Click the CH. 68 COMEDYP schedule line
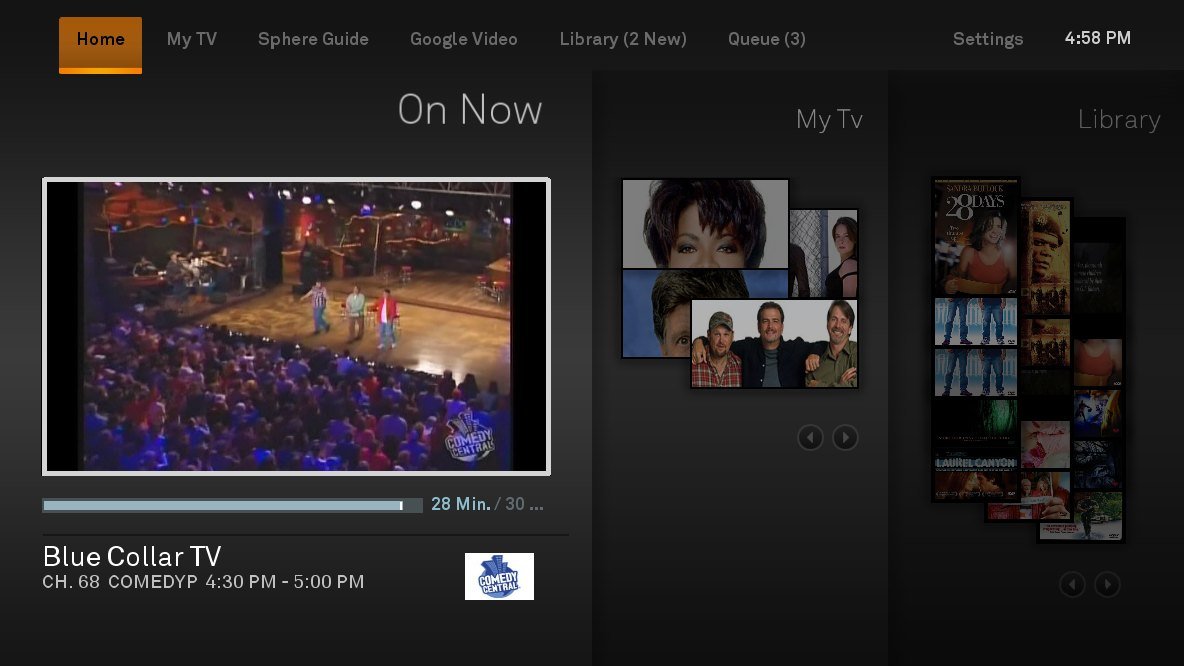This screenshot has width=1184, height=666. point(203,582)
